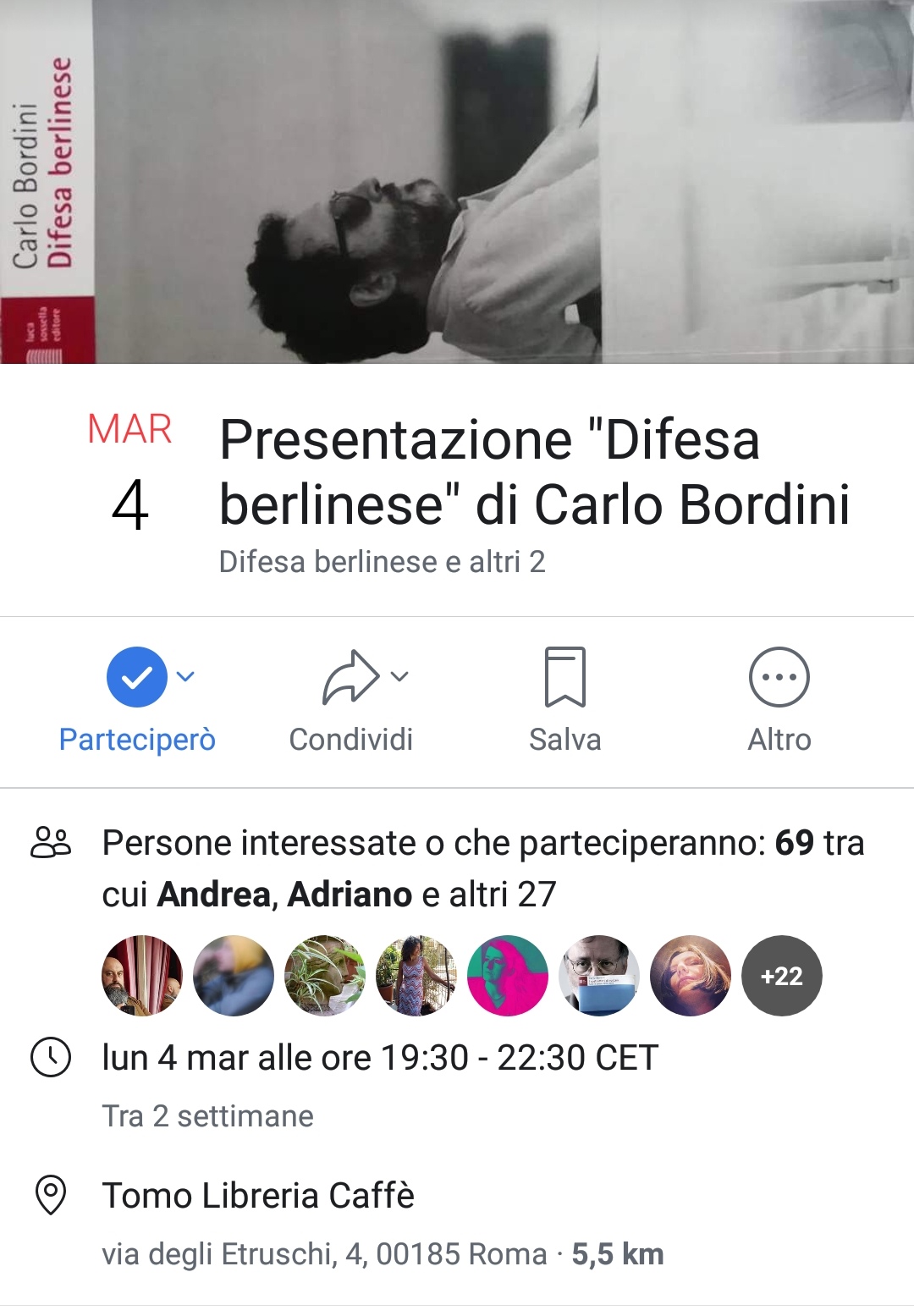Open the Altro three-dots icon
914x1316 pixels.
tap(779, 676)
